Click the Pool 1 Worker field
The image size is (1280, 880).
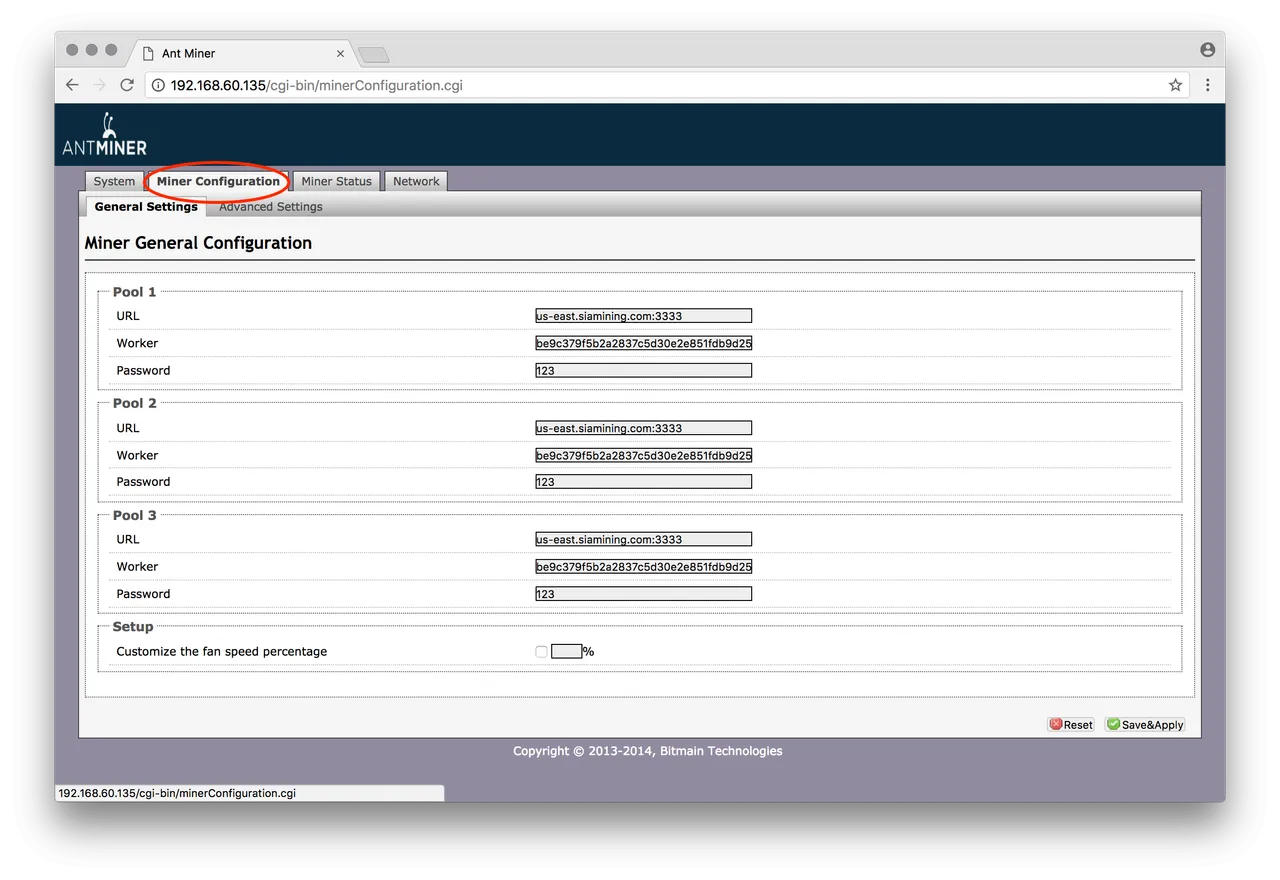click(643, 343)
